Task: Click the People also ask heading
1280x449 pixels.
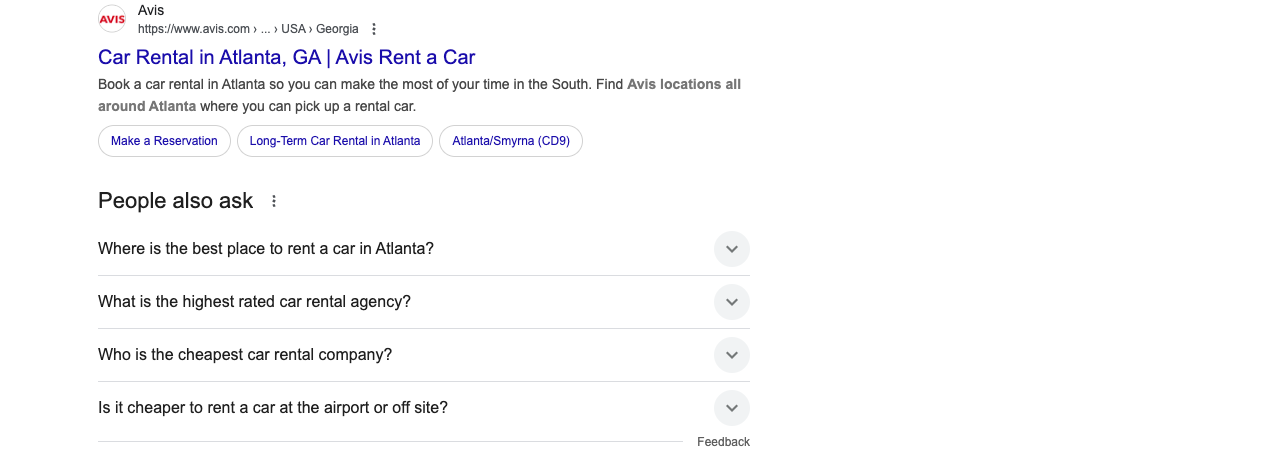Action: [x=176, y=201]
